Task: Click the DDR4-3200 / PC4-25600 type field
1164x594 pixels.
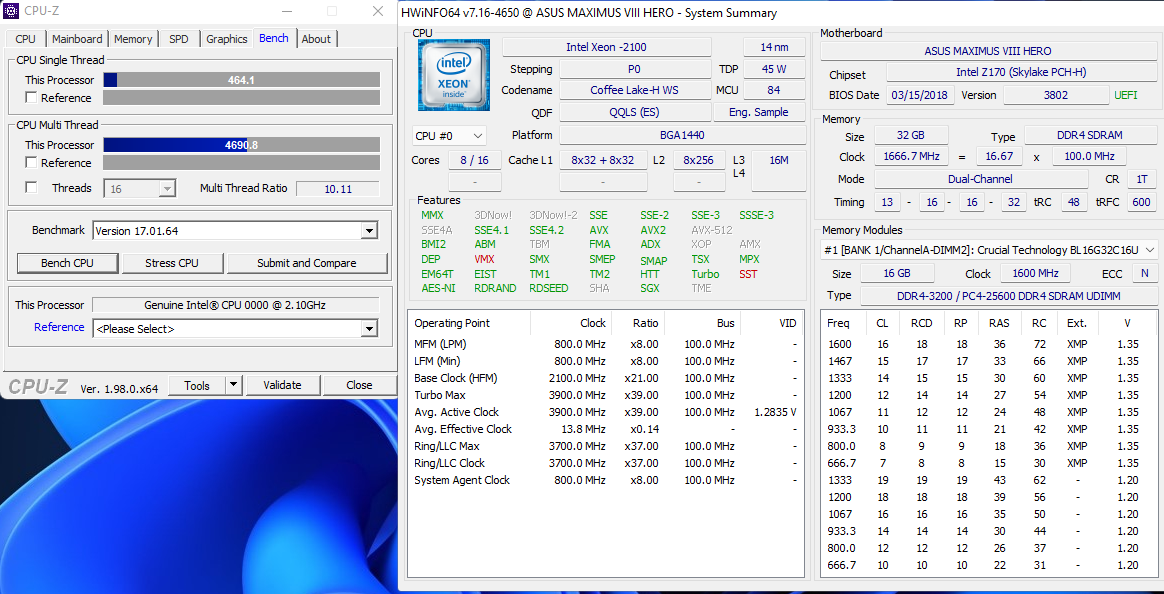Action: [x=1009, y=296]
